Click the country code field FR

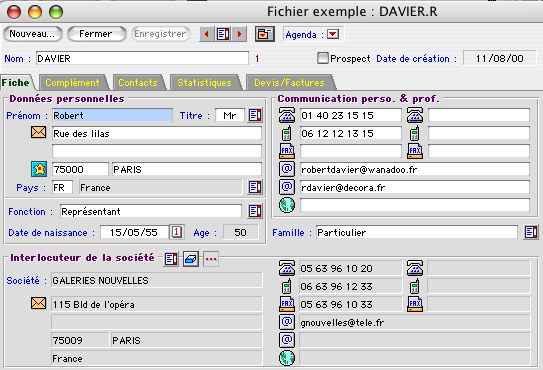click(62, 187)
